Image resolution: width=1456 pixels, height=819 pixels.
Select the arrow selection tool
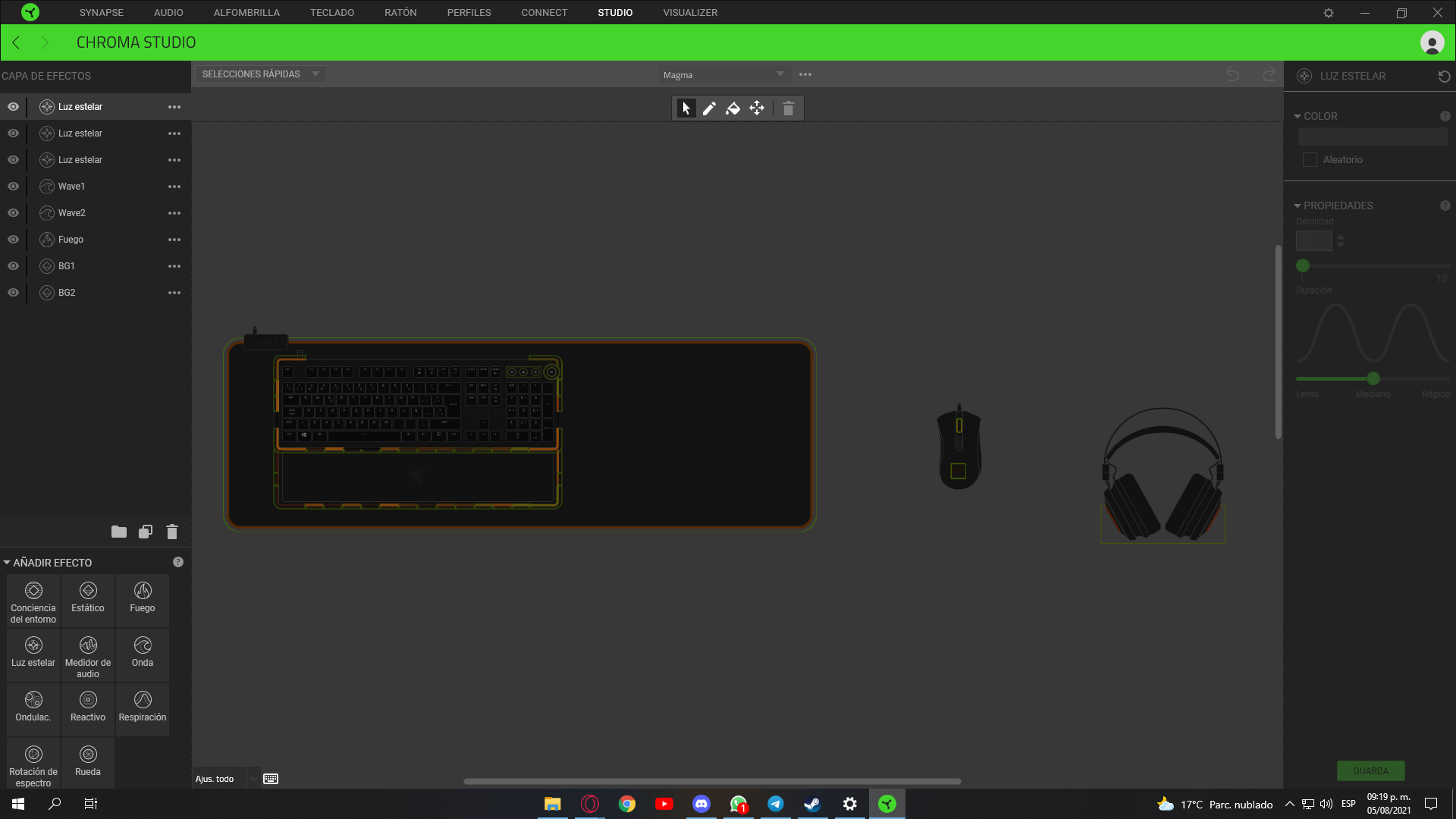pyautogui.click(x=686, y=108)
